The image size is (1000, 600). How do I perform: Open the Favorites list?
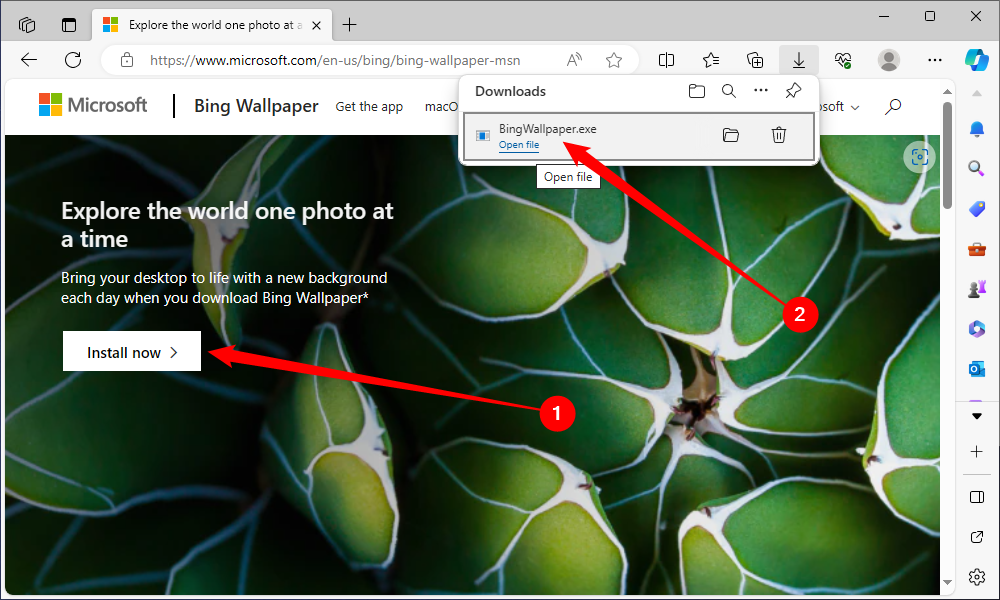[710, 60]
